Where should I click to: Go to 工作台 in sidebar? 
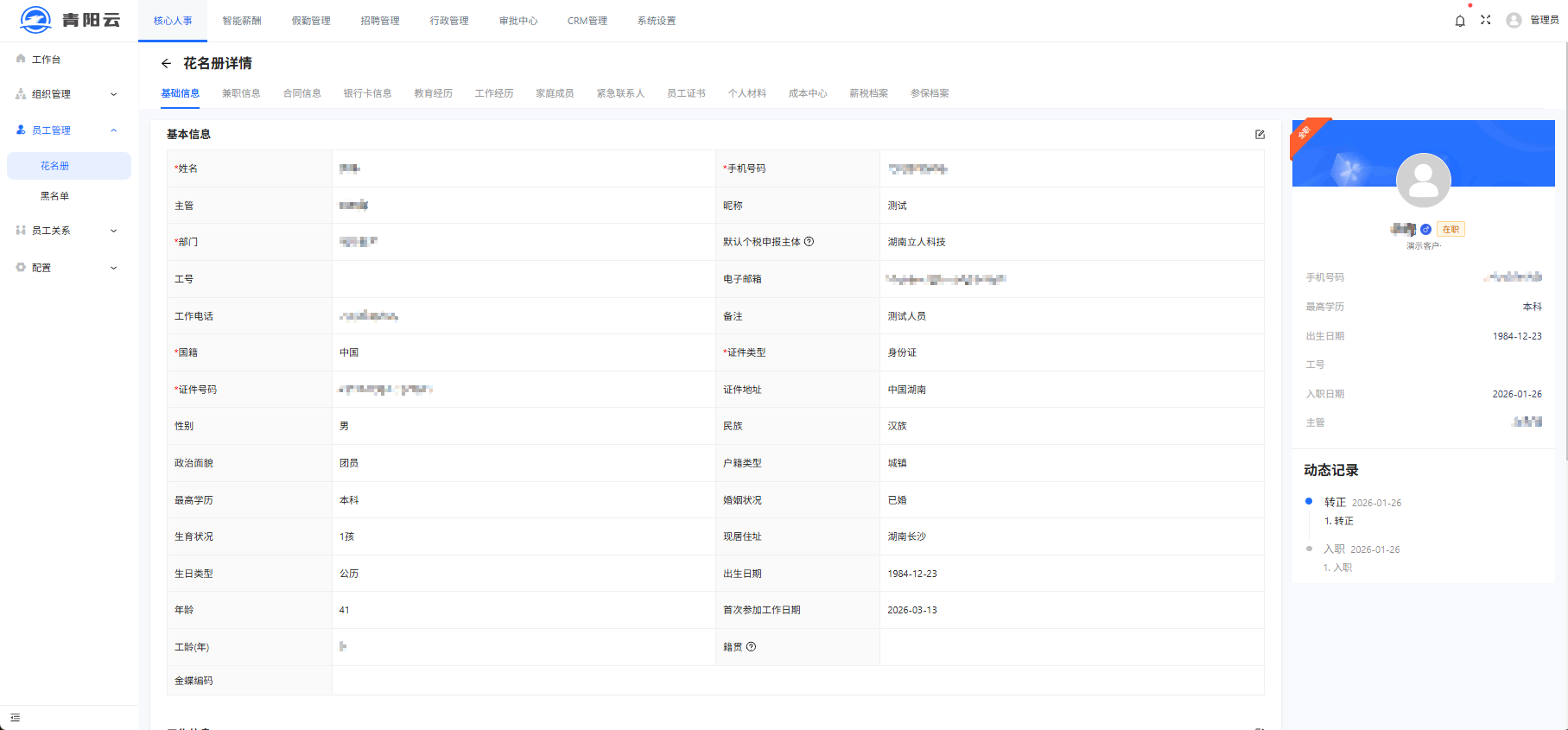pos(46,60)
